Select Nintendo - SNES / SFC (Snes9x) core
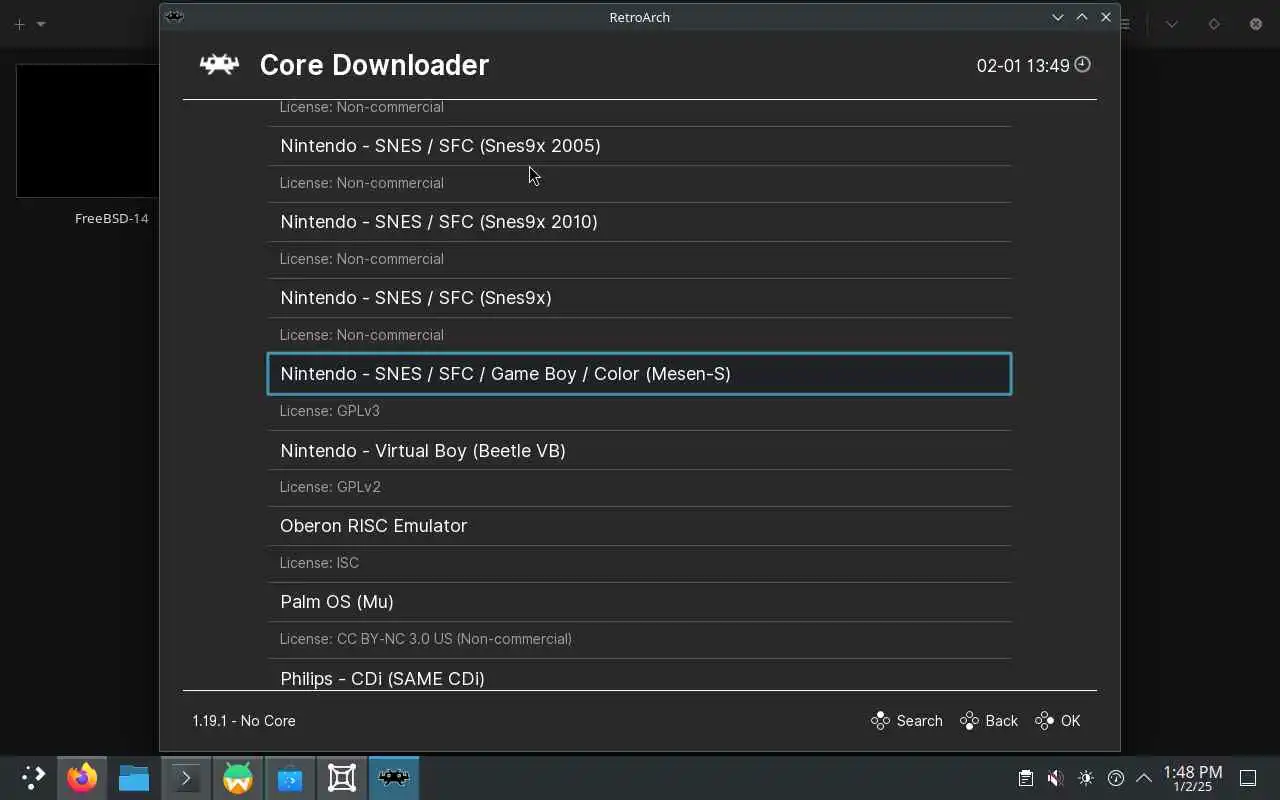 (639, 298)
